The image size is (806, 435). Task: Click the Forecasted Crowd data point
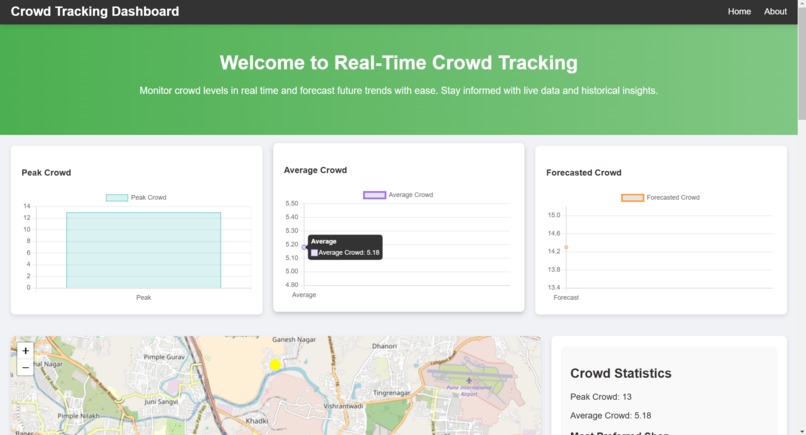click(566, 247)
